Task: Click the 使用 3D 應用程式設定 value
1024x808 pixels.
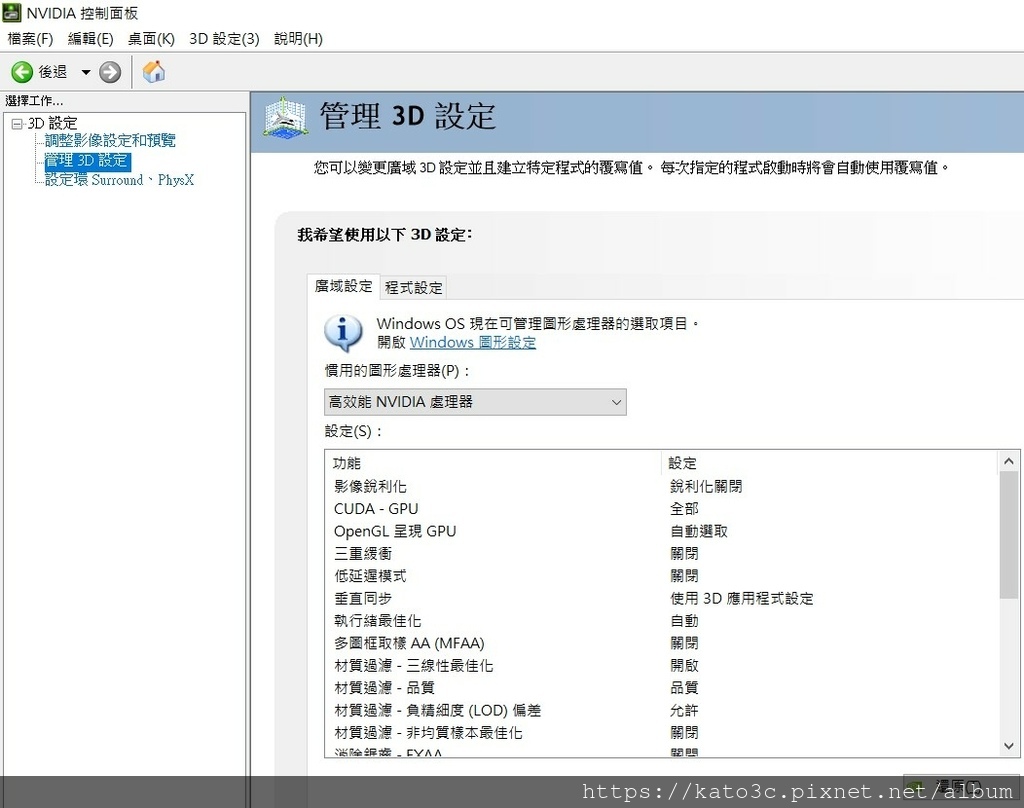Action: [x=742, y=598]
